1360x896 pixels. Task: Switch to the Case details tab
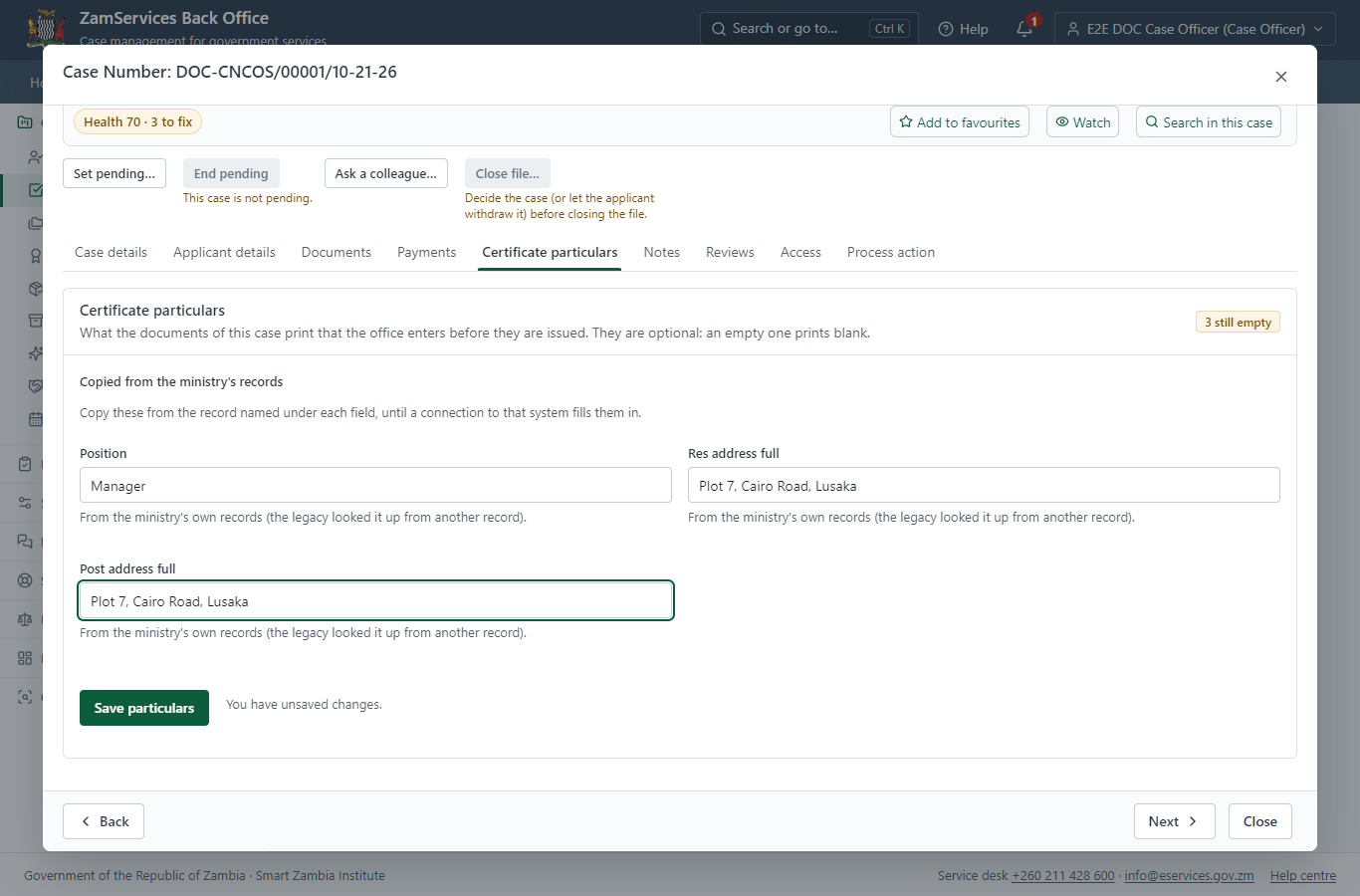pos(111,252)
